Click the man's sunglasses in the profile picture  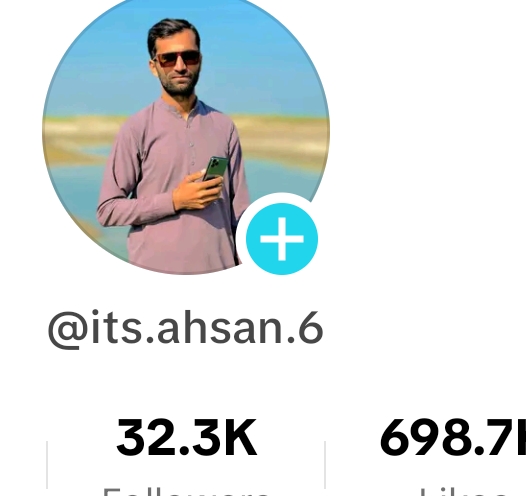coord(177,58)
